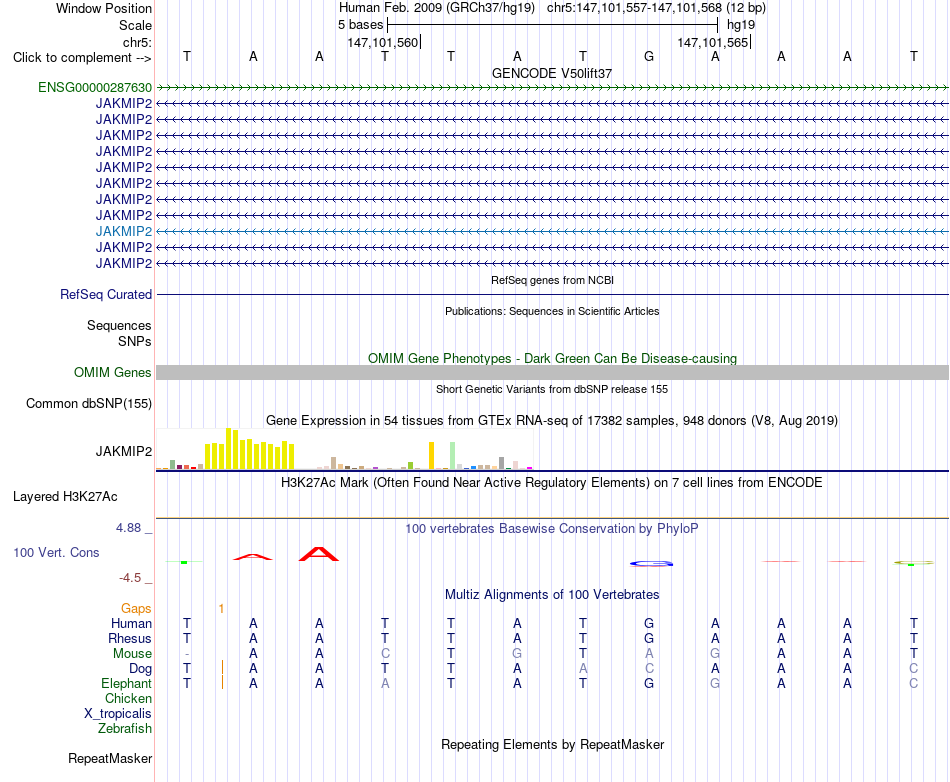Click the orange insertion mark in the Dog row

(222, 668)
